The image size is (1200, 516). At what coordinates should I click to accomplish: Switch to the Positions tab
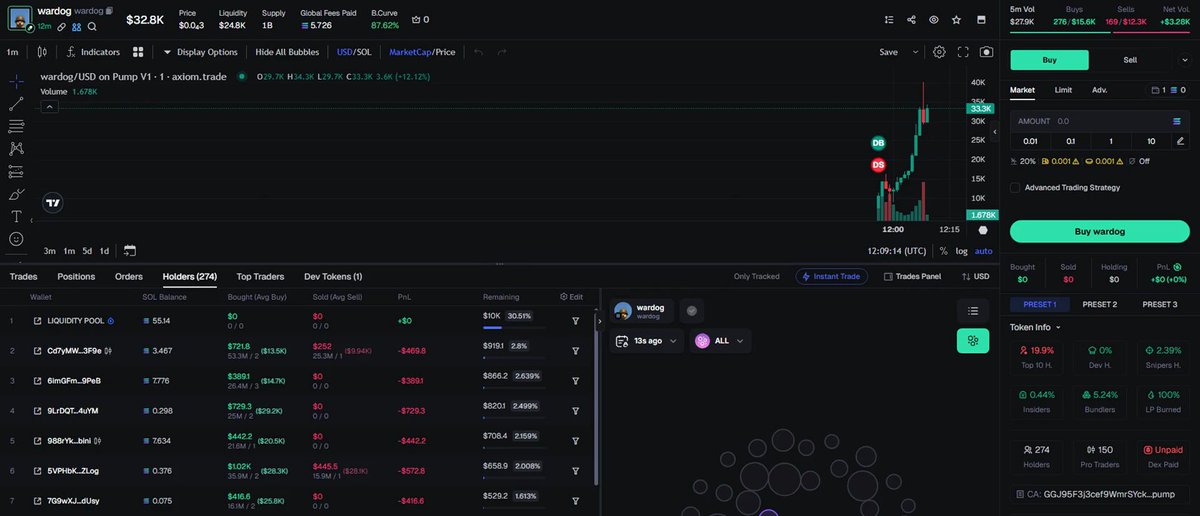point(76,276)
